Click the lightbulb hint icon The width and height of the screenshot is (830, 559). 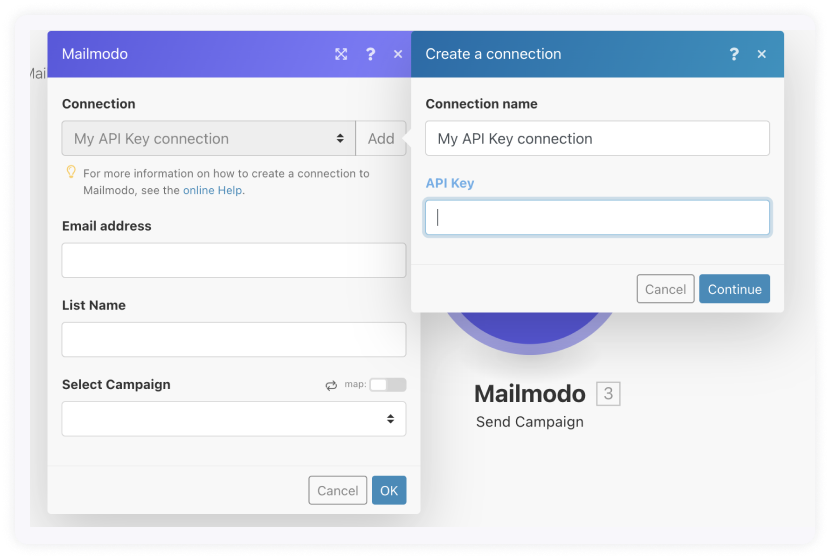pyautogui.click(x=71, y=172)
